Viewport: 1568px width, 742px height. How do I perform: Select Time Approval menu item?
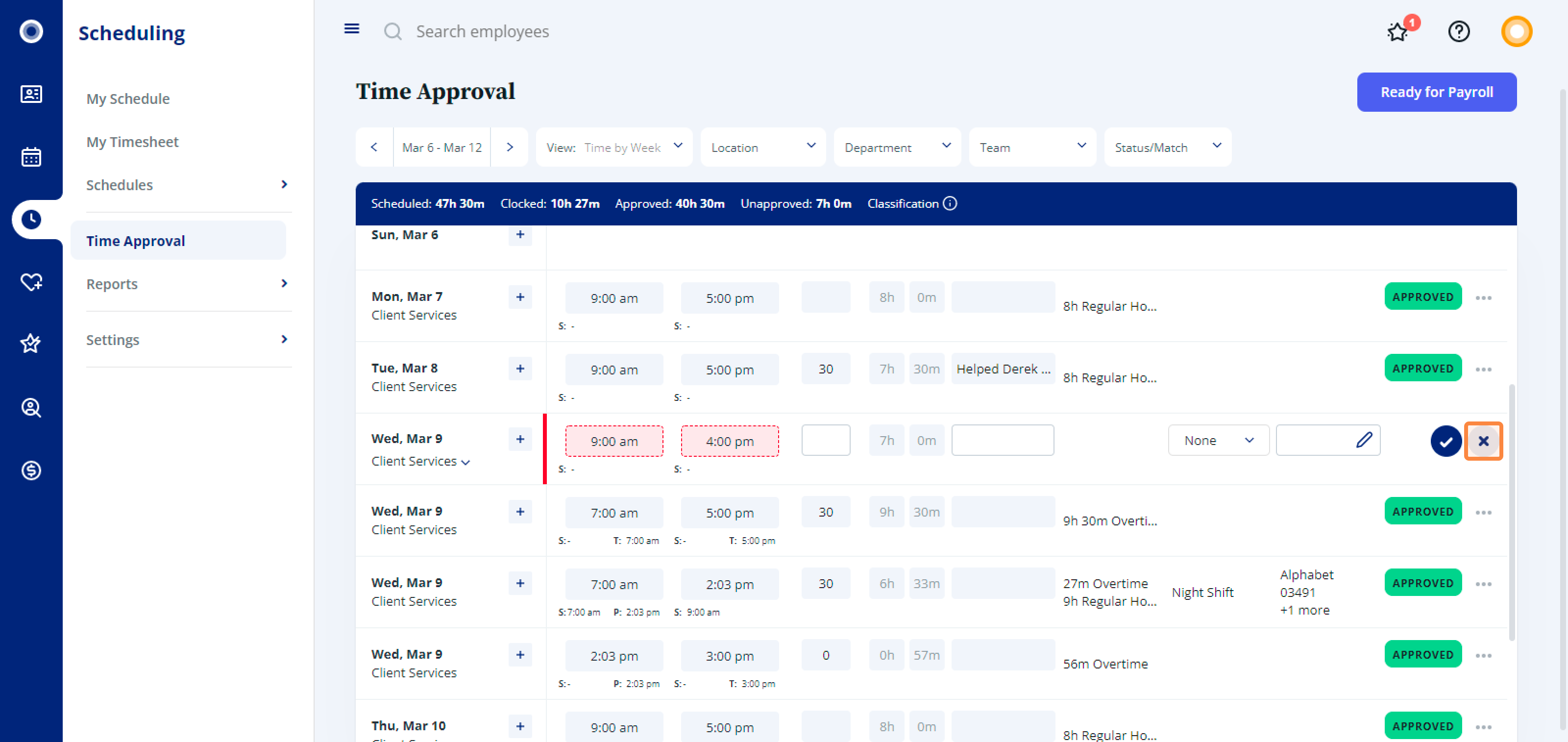(x=178, y=241)
